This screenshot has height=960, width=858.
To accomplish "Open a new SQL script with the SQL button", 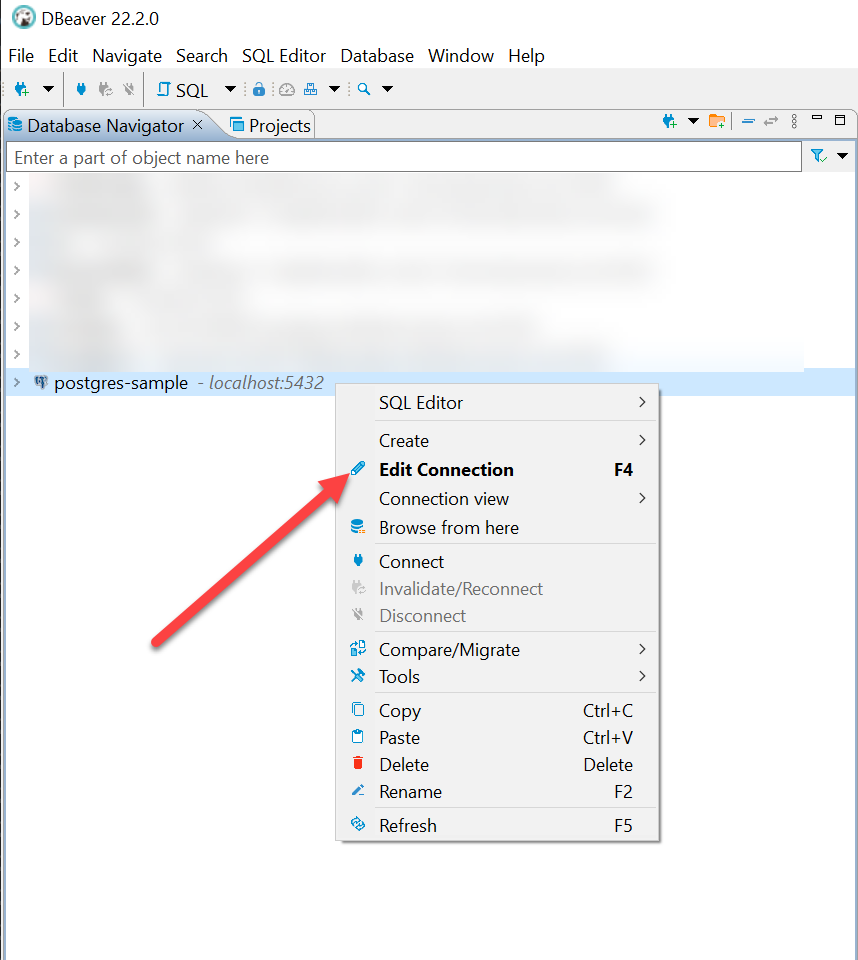I will coord(183,90).
